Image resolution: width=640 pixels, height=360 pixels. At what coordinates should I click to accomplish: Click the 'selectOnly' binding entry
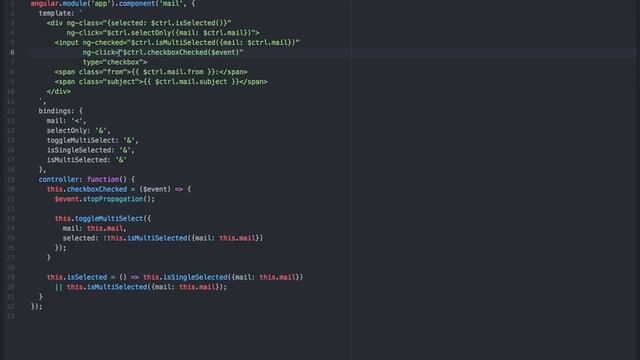point(78,131)
